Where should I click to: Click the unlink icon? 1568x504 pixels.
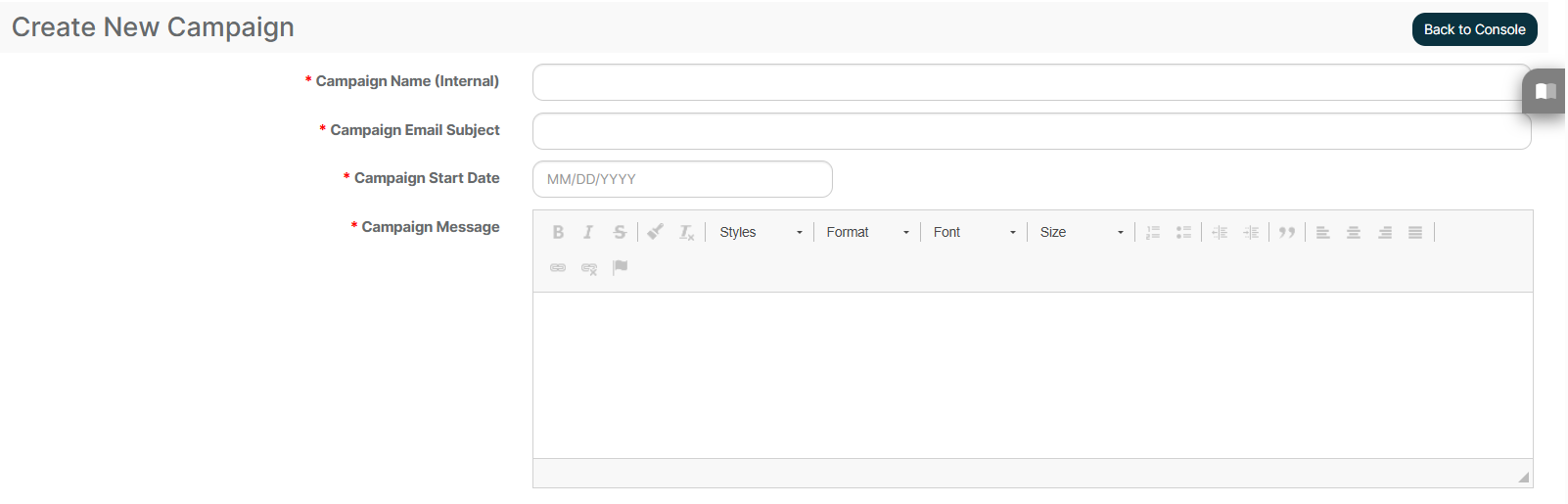coord(589,267)
